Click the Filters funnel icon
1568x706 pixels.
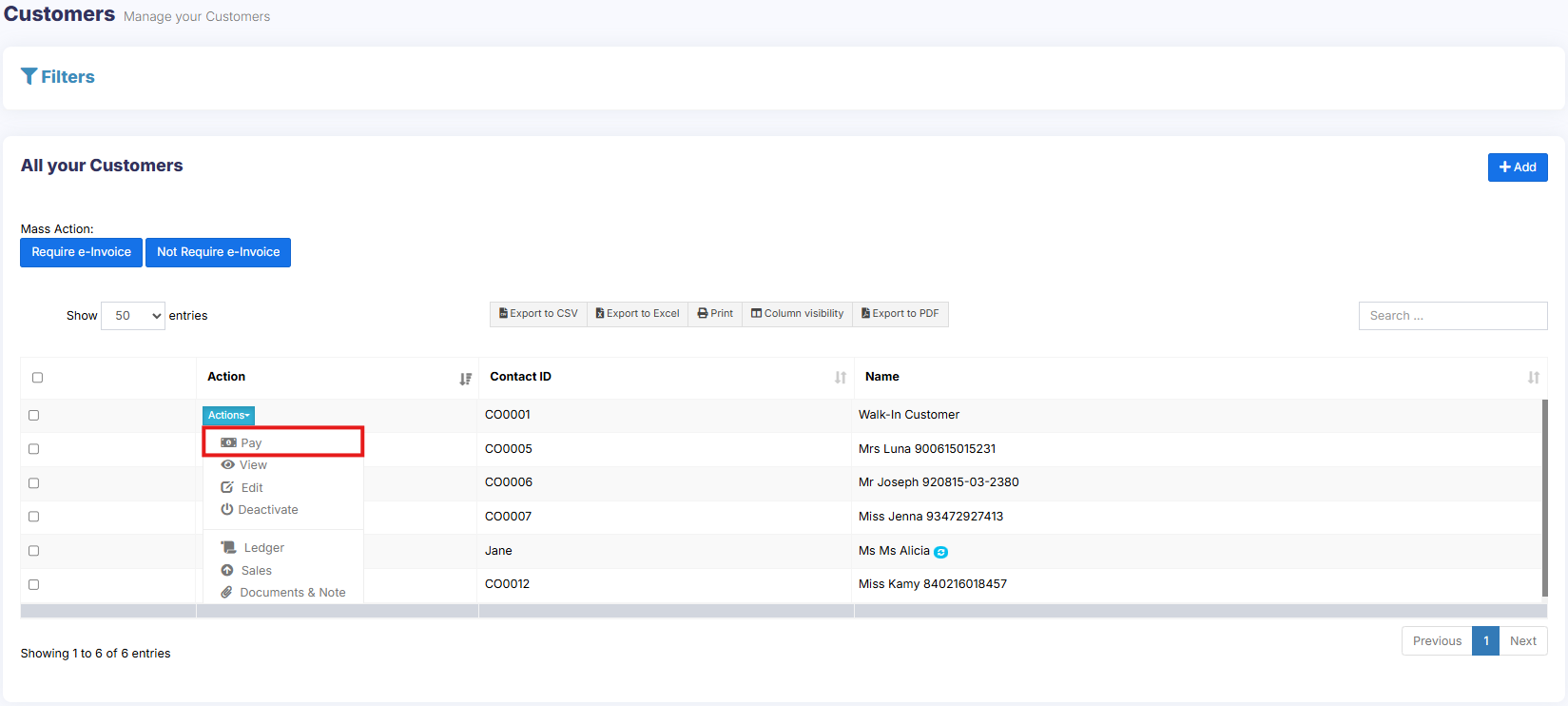[x=29, y=77]
